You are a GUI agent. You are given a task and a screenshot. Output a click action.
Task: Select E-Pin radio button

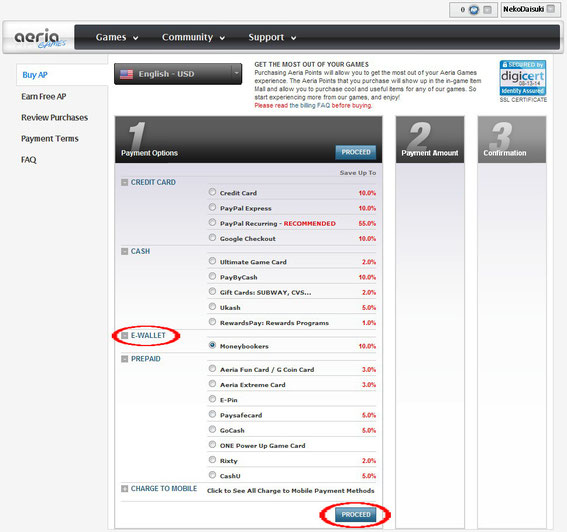pyautogui.click(x=212, y=399)
